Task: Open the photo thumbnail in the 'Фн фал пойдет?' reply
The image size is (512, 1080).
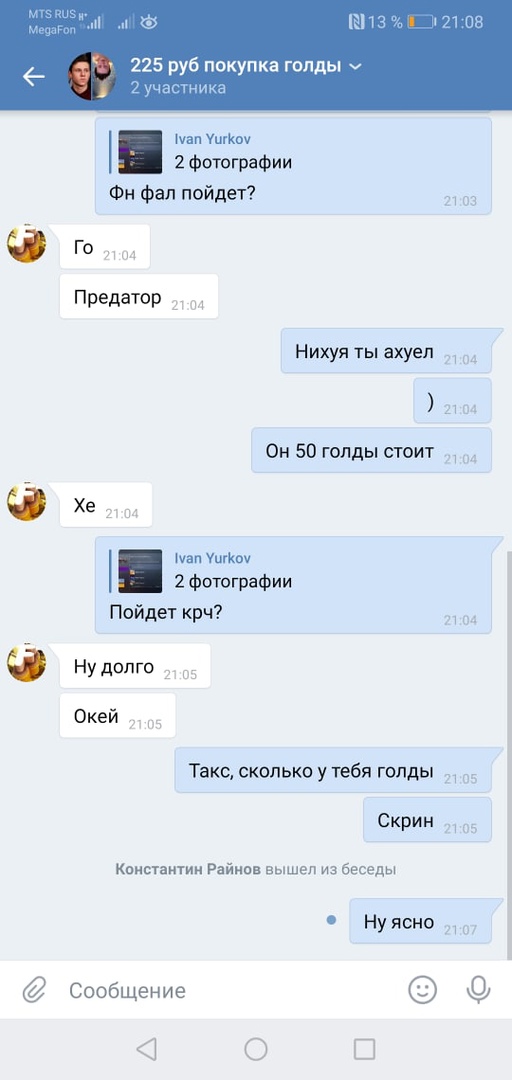Action: (x=140, y=152)
